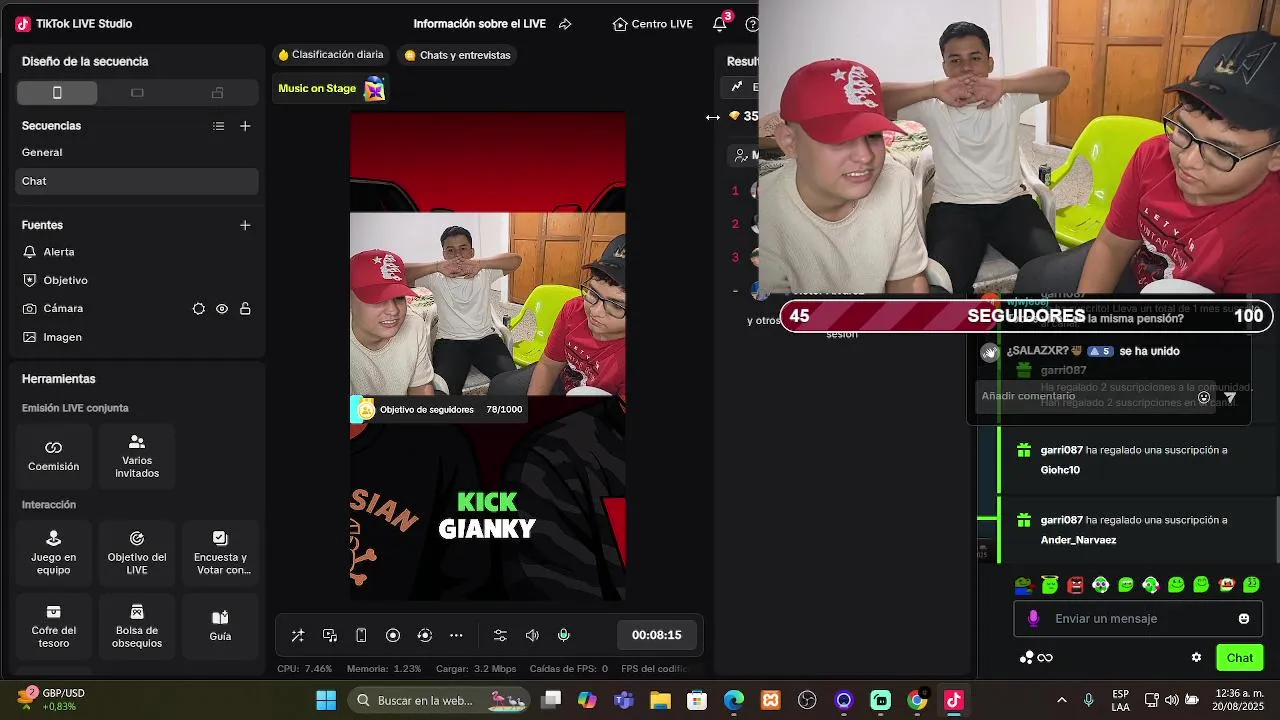Click the phone screen icon in toolbar
Viewport: 1280px width, 720px height.
[x=361, y=635]
